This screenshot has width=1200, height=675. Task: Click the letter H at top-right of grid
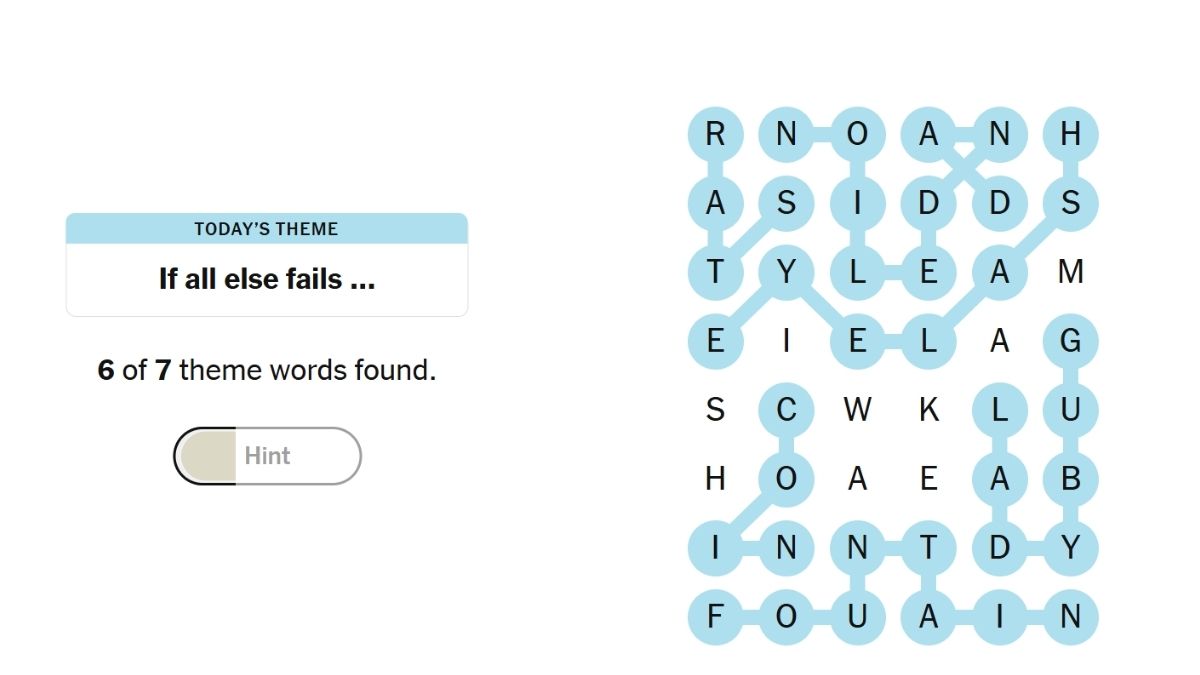[x=1071, y=133]
